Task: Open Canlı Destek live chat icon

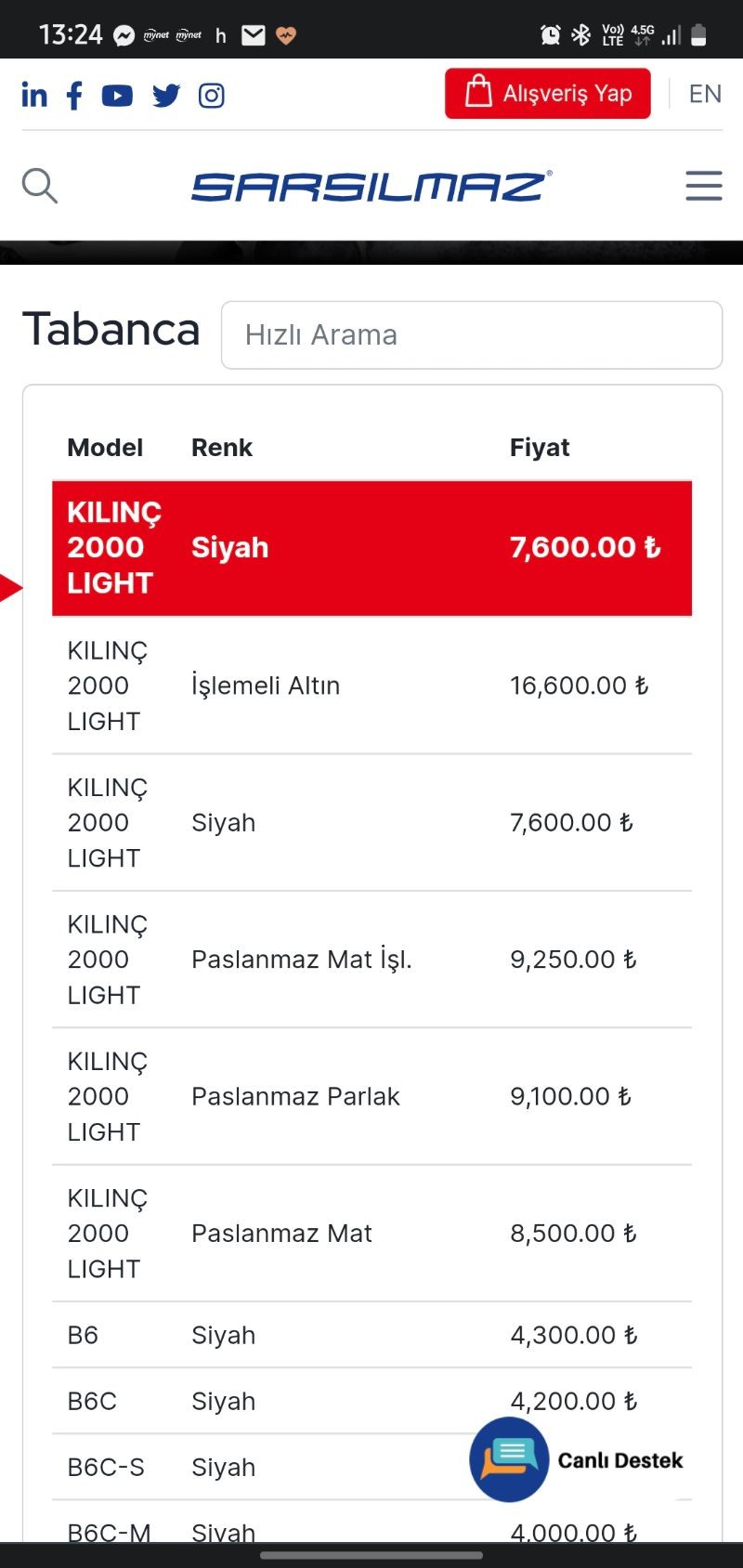Action: coord(509,1459)
